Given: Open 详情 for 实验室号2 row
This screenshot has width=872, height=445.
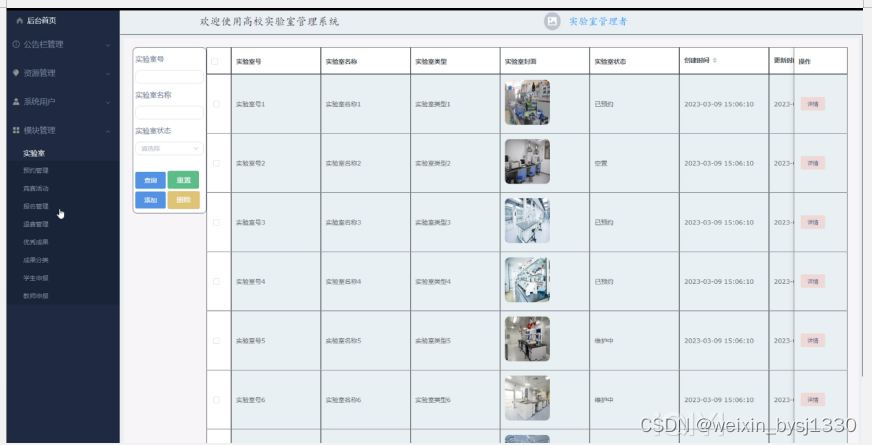Looking at the screenshot, I should pos(812,163).
